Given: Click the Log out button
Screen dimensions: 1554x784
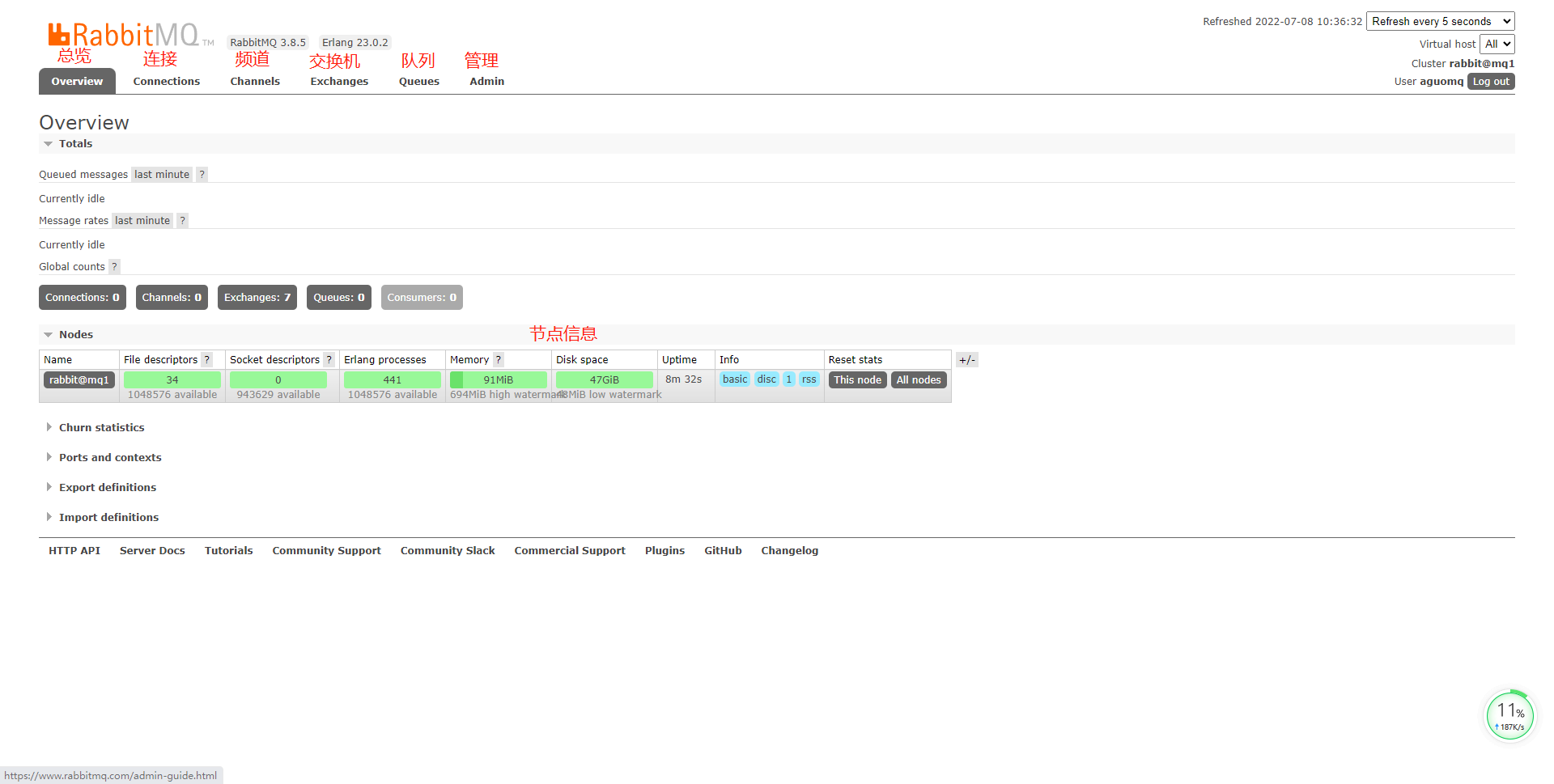Looking at the screenshot, I should click(x=1490, y=81).
